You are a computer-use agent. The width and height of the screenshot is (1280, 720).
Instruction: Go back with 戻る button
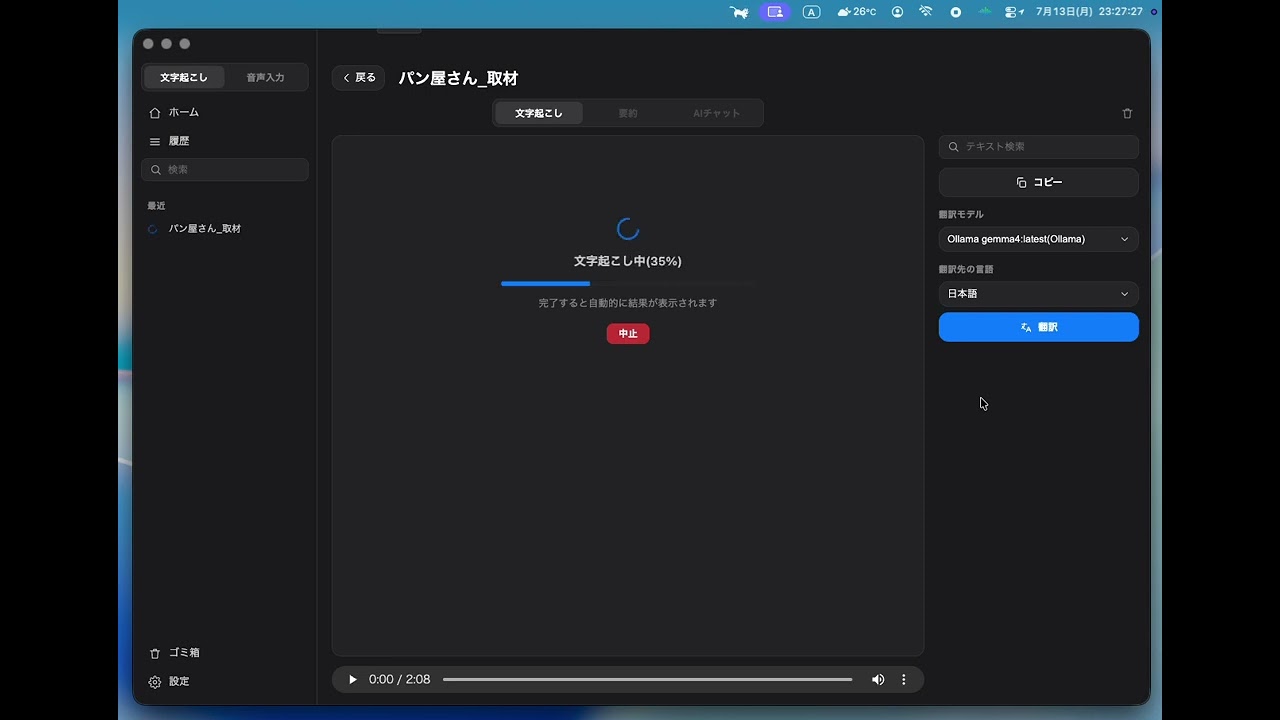click(358, 78)
